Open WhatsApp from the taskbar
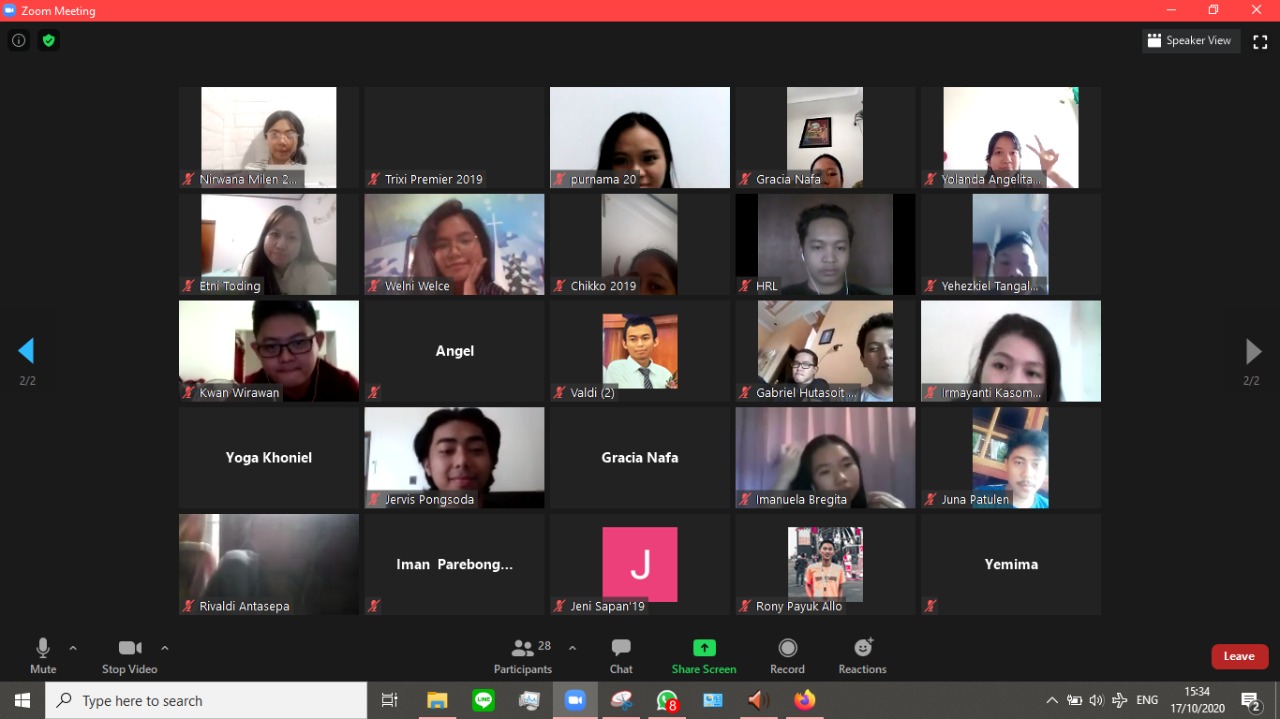Viewport: 1280px width, 719px height. [x=667, y=700]
